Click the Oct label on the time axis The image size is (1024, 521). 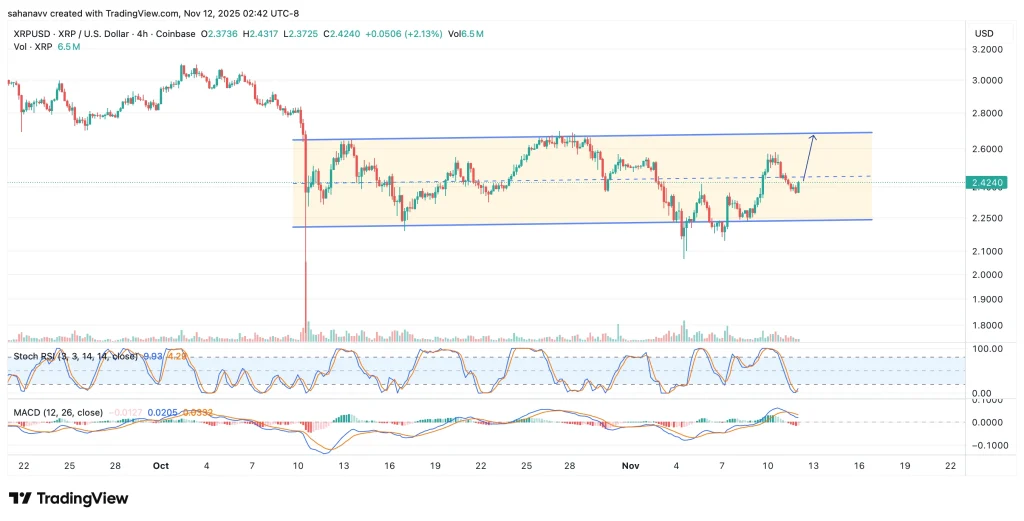pyautogui.click(x=161, y=466)
